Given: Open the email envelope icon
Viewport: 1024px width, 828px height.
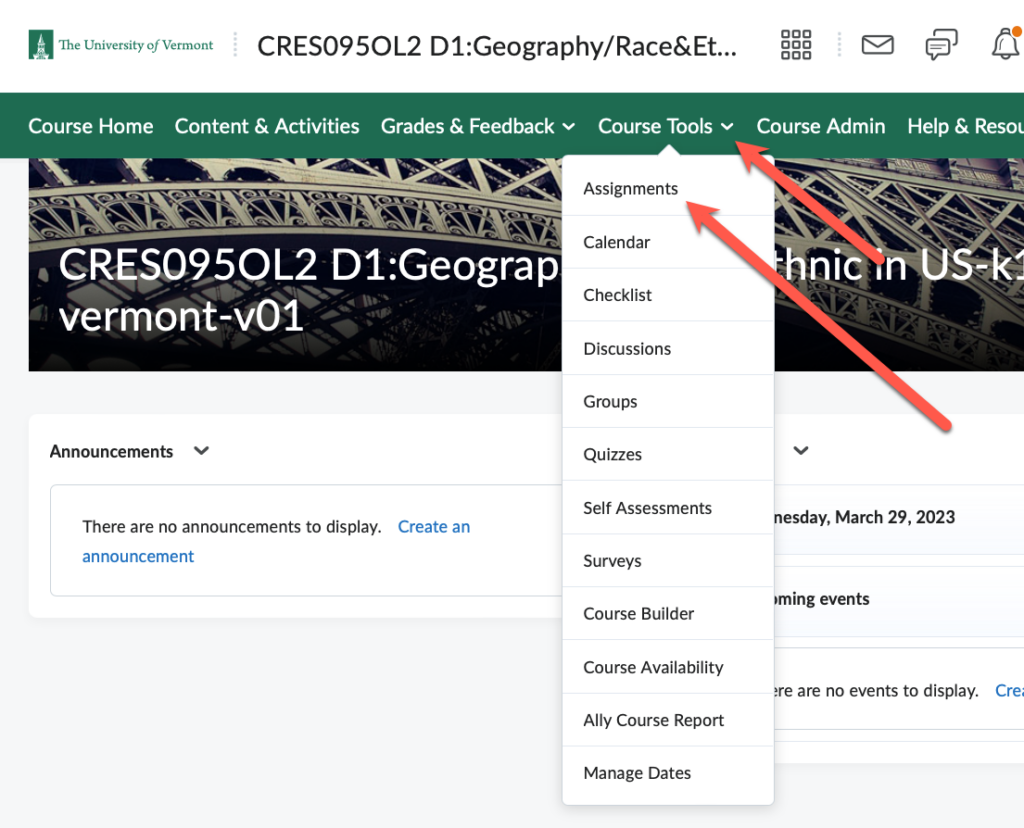Looking at the screenshot, I should click(877, 45).
